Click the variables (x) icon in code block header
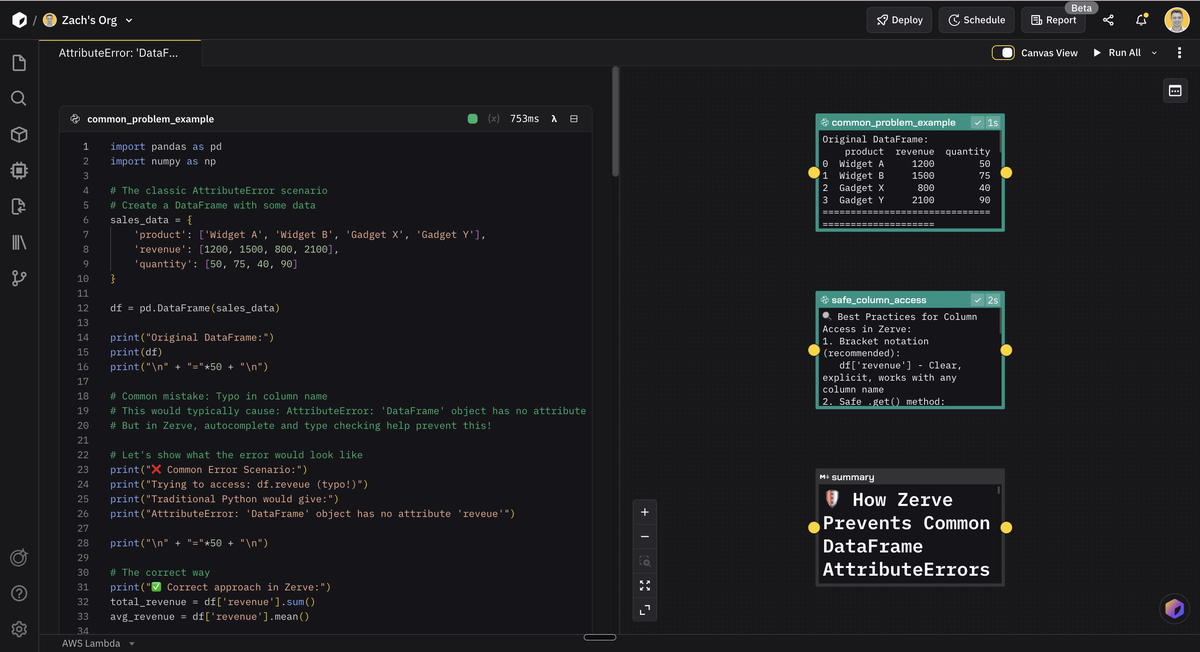The width and height of the screenshot is (1200, 652). coord(494,119)
